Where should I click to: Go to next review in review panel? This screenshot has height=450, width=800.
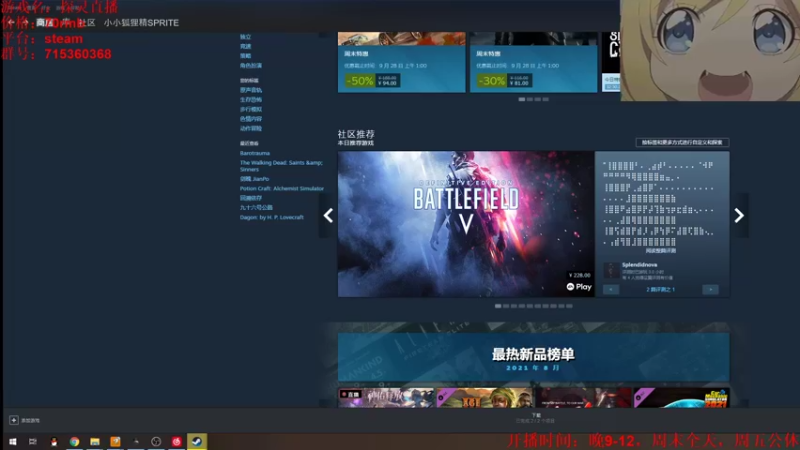pos(710,289)
